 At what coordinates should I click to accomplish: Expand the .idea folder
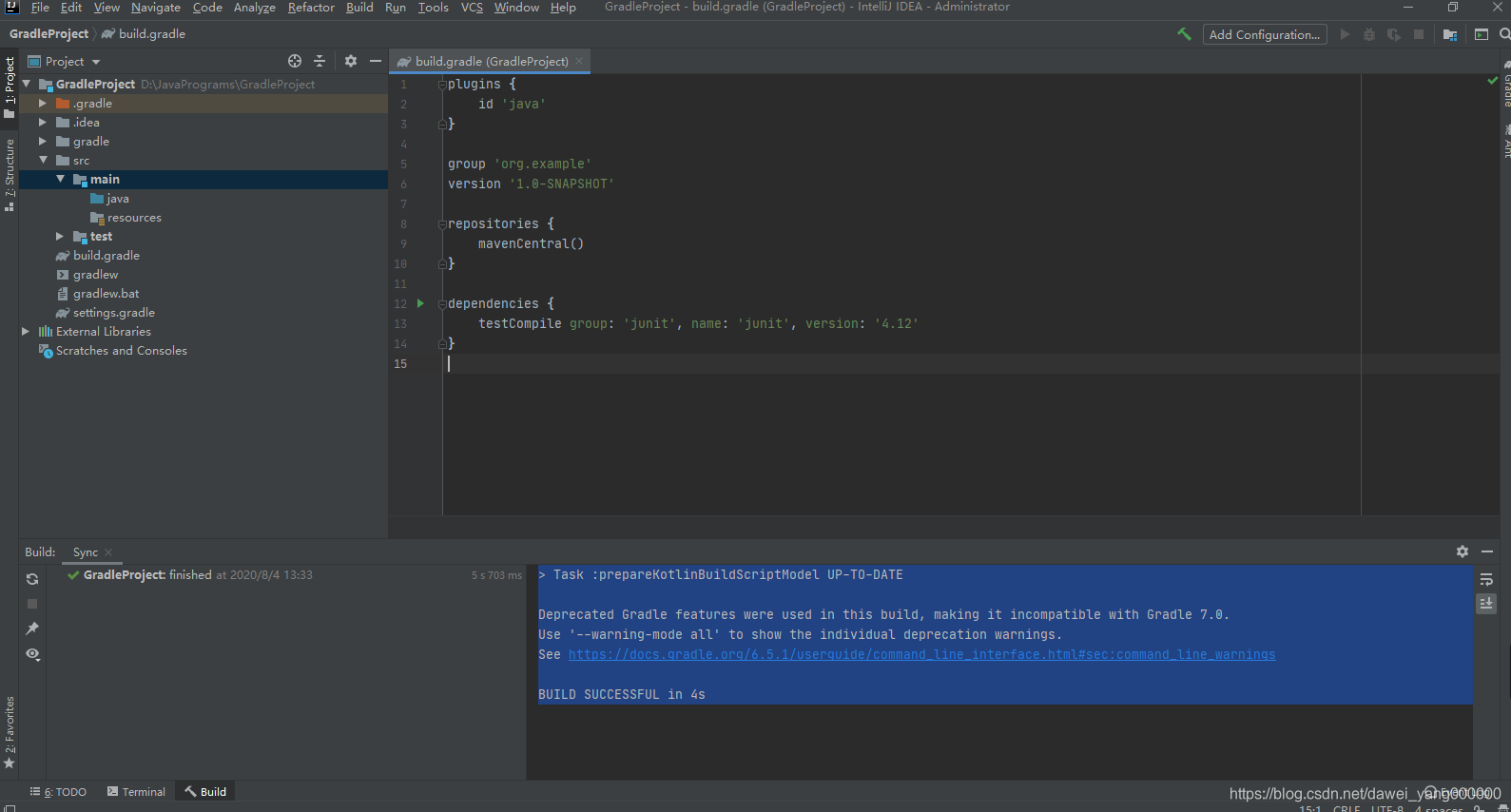click(x=43, y=122)
